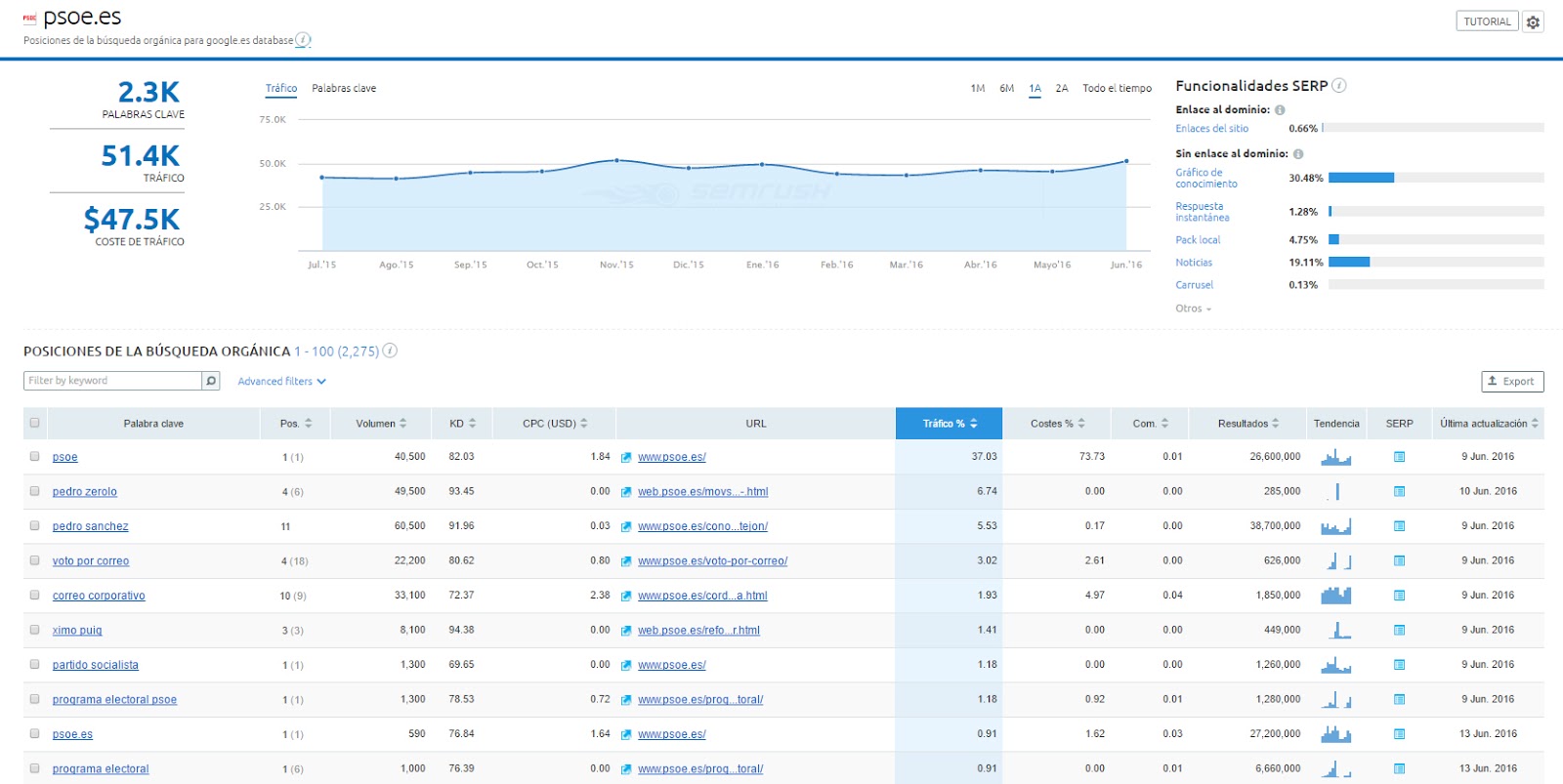Click info icon next to google.es database
This screenshot has height=784, width=1563.
(303, 40)
